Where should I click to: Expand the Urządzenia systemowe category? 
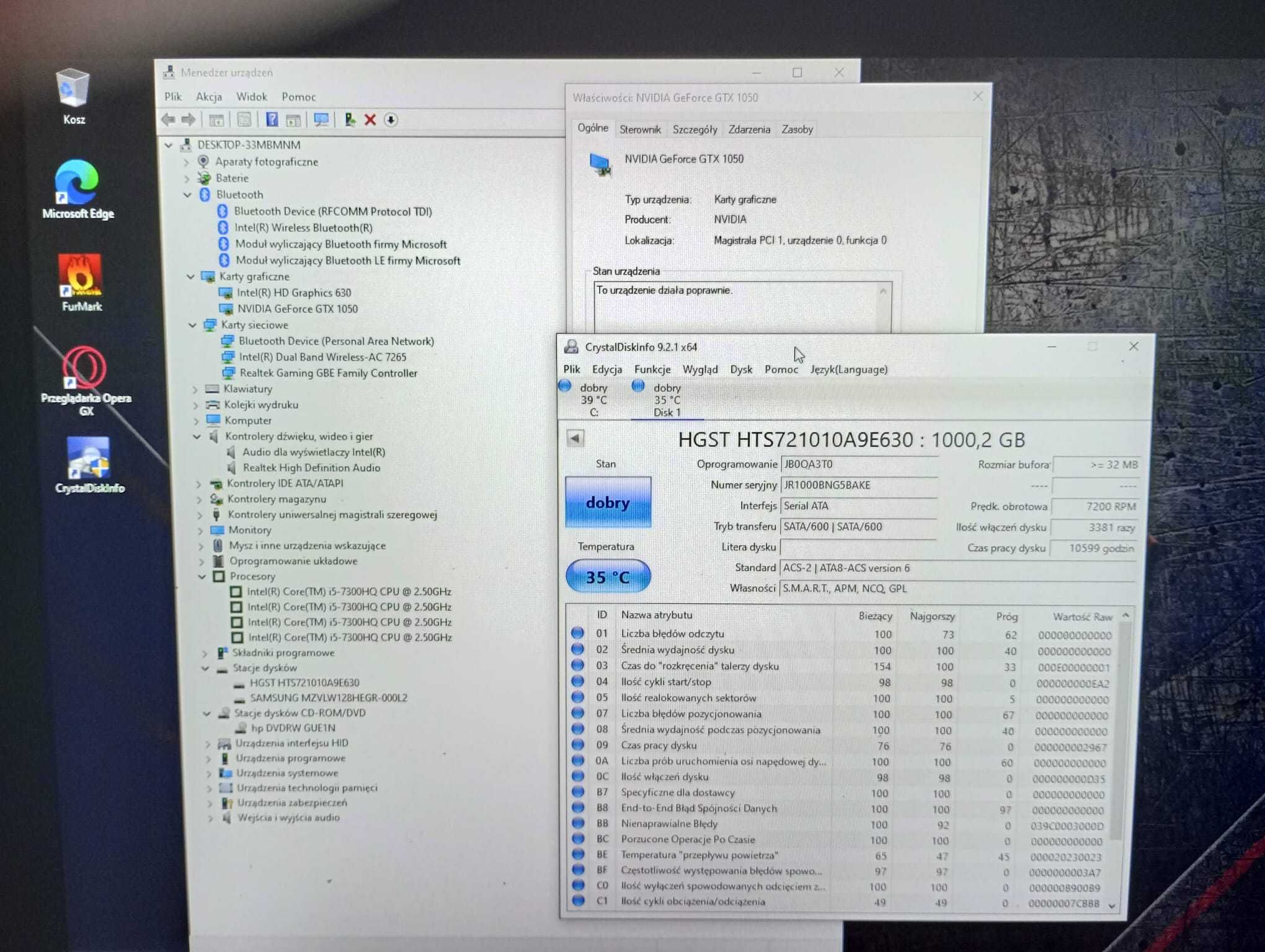(210, 773)
